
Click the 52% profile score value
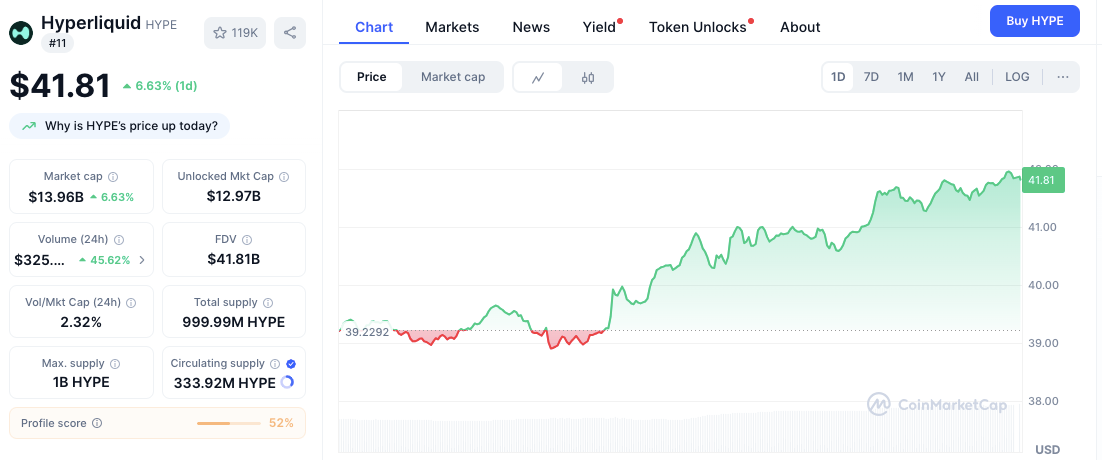pos(281,423)
